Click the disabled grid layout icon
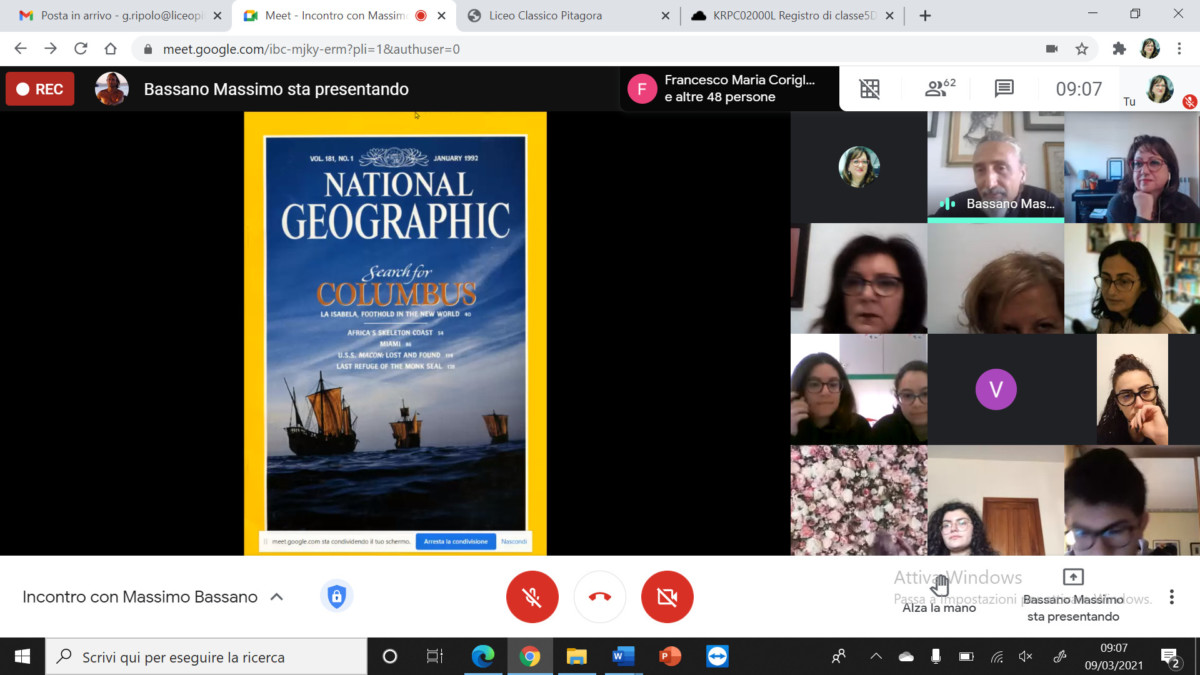Image resolution: width=1200 pixels, height=675 pixels. (x=870, y=89)
